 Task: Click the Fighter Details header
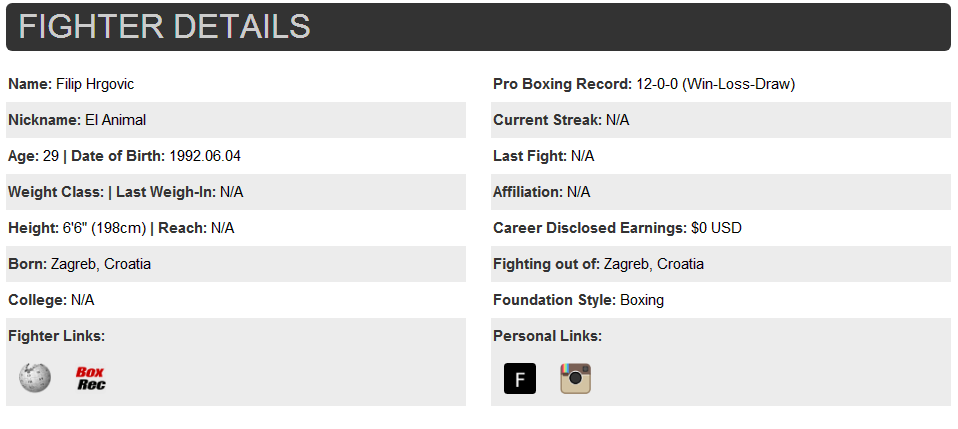click(478, 27)
